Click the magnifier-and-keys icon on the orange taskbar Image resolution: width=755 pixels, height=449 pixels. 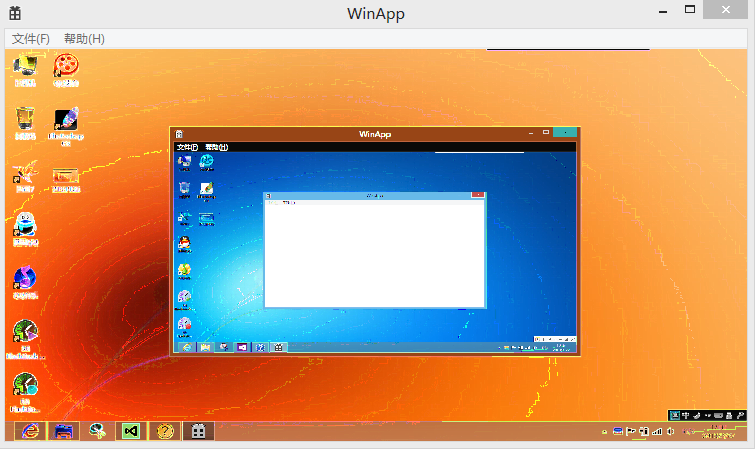tap(97, 431)
